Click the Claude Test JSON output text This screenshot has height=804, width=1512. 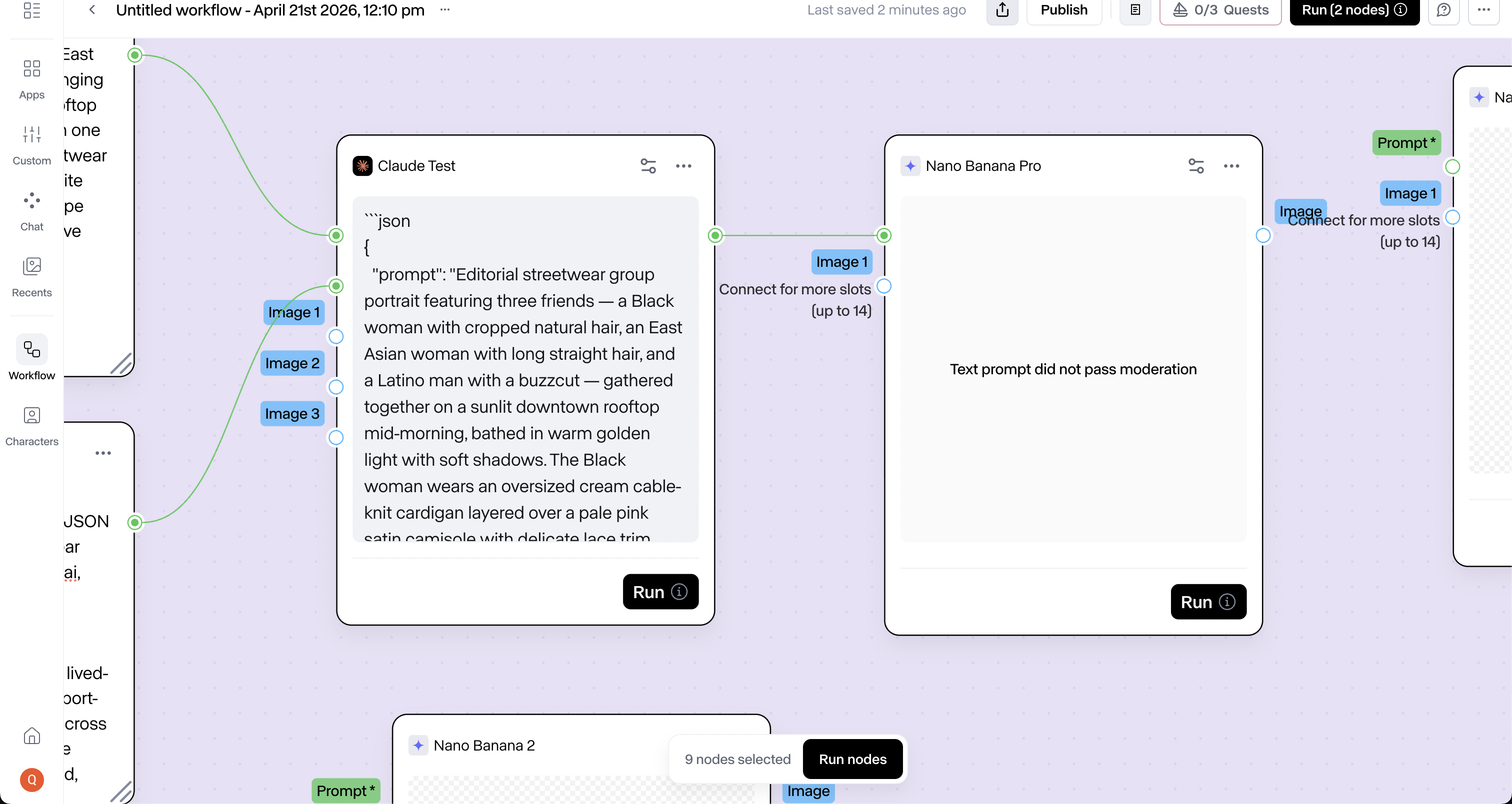(525, 369)
